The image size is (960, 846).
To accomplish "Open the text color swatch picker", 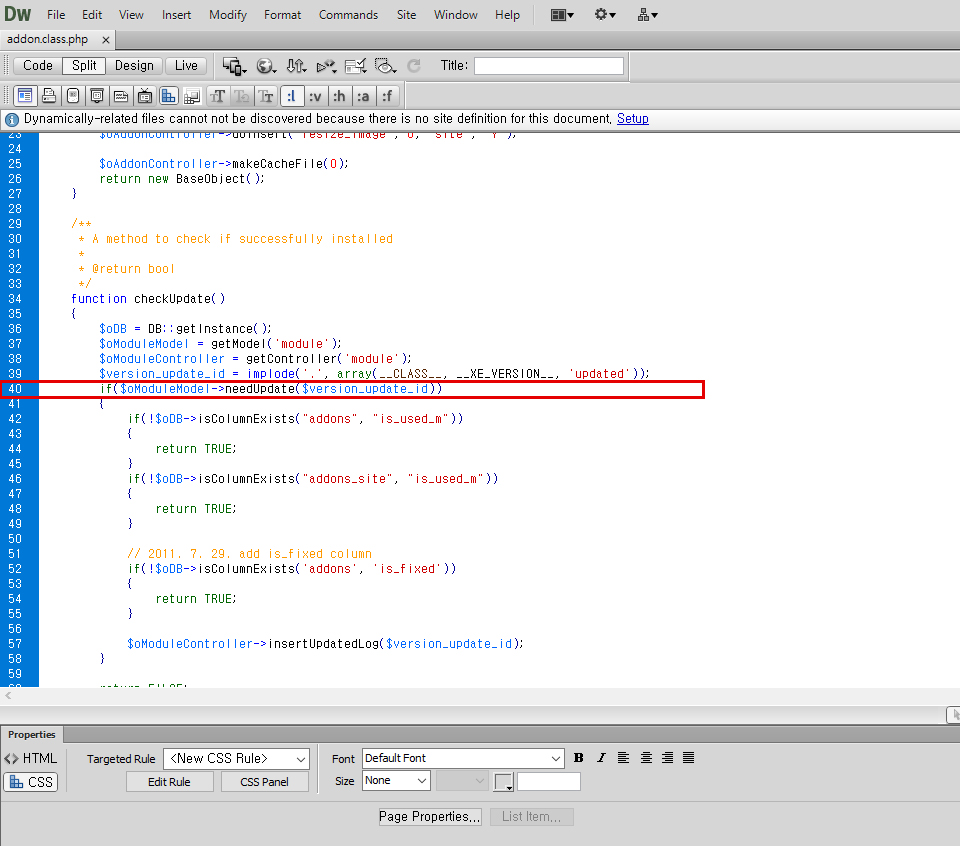I will coord(503,782).
